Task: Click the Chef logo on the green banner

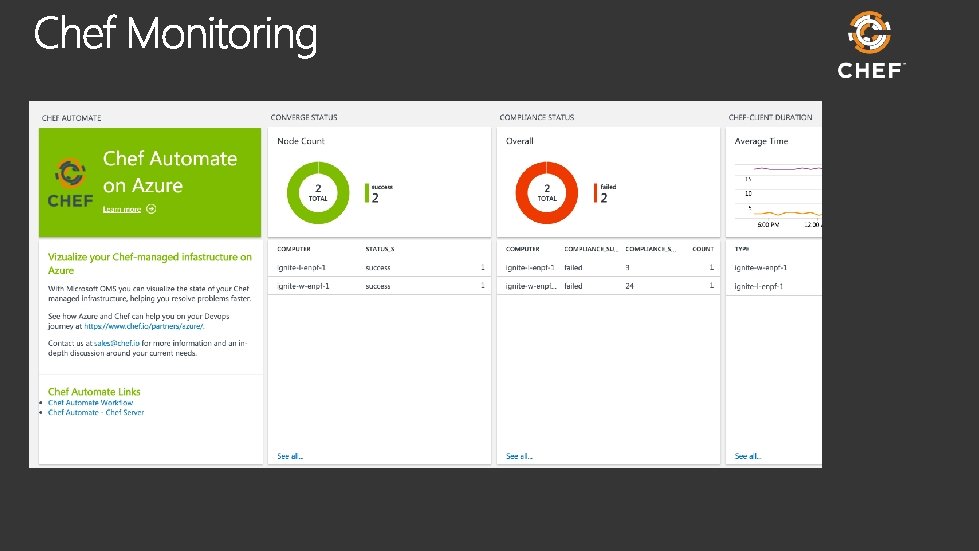Action: (x=70, y=183)
